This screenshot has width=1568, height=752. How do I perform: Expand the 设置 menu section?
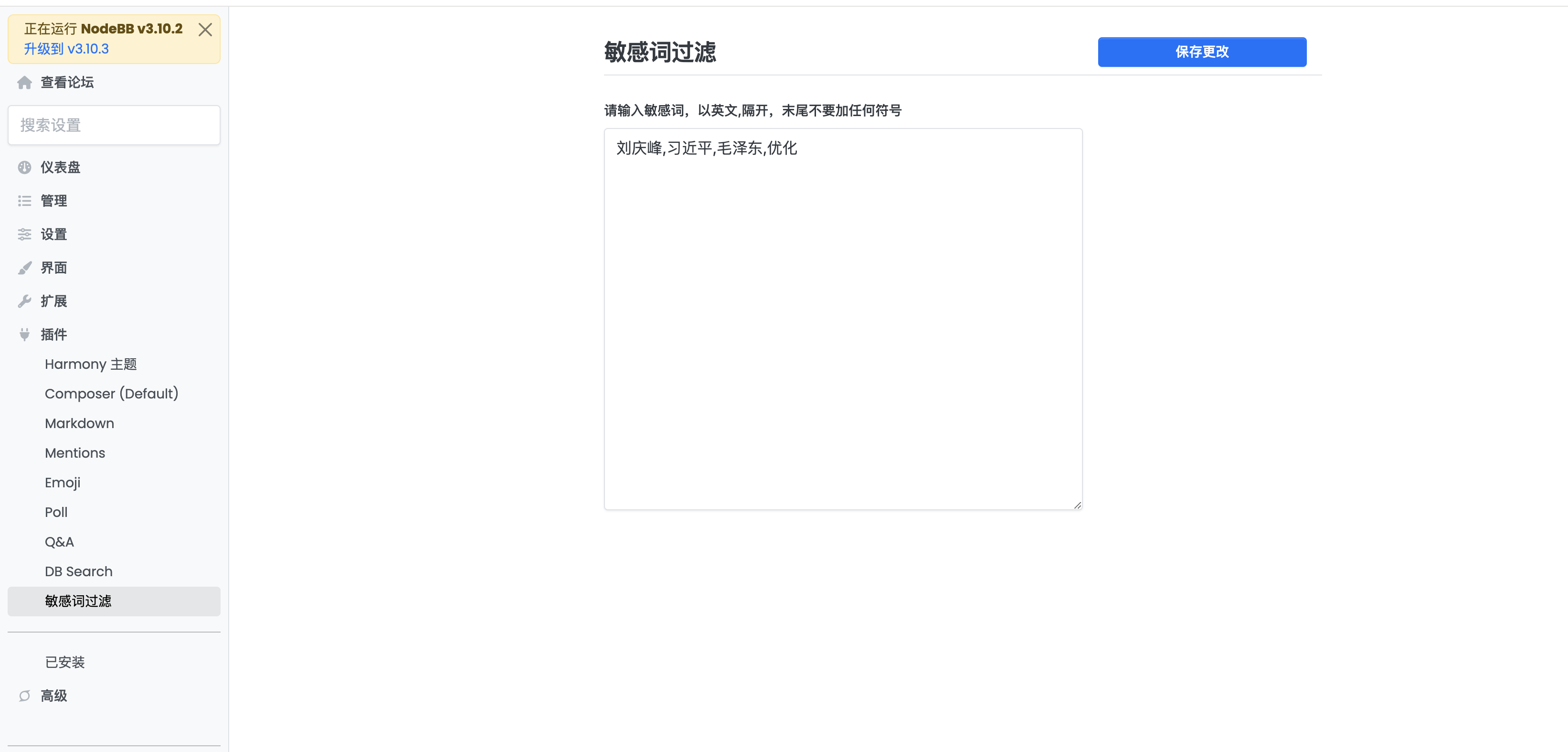click(x=53, y=235)
